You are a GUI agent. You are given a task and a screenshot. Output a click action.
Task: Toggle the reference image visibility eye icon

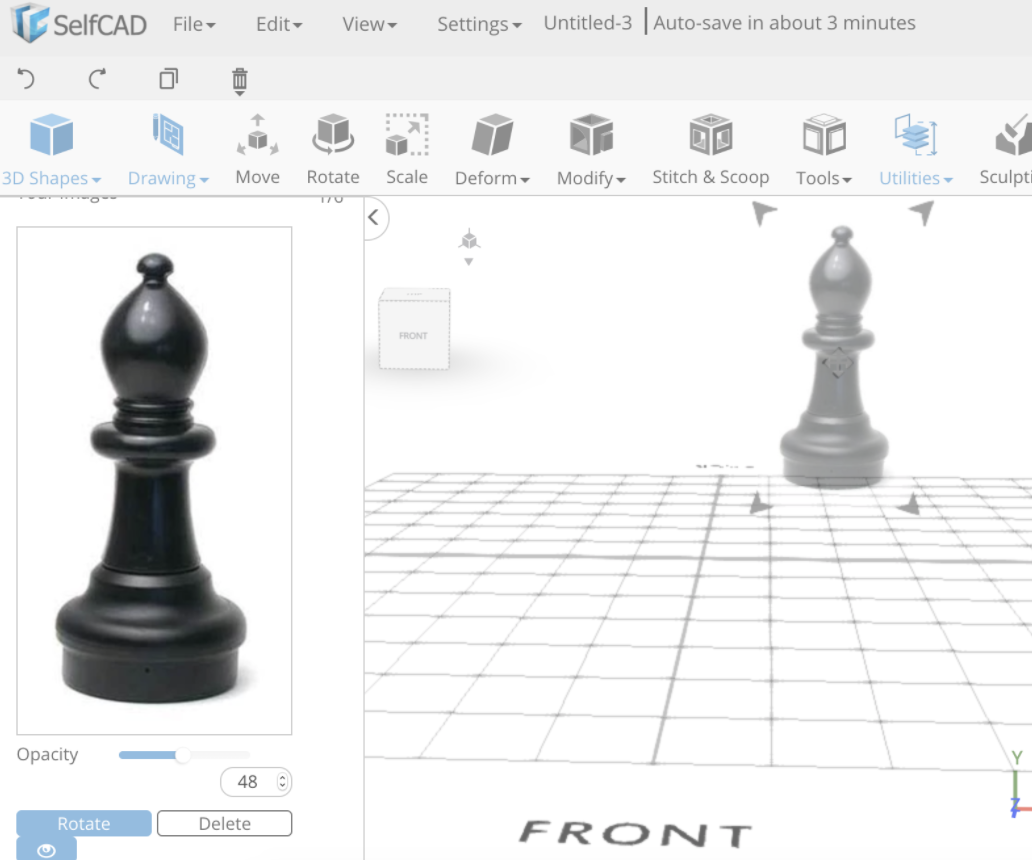[46, 849]
